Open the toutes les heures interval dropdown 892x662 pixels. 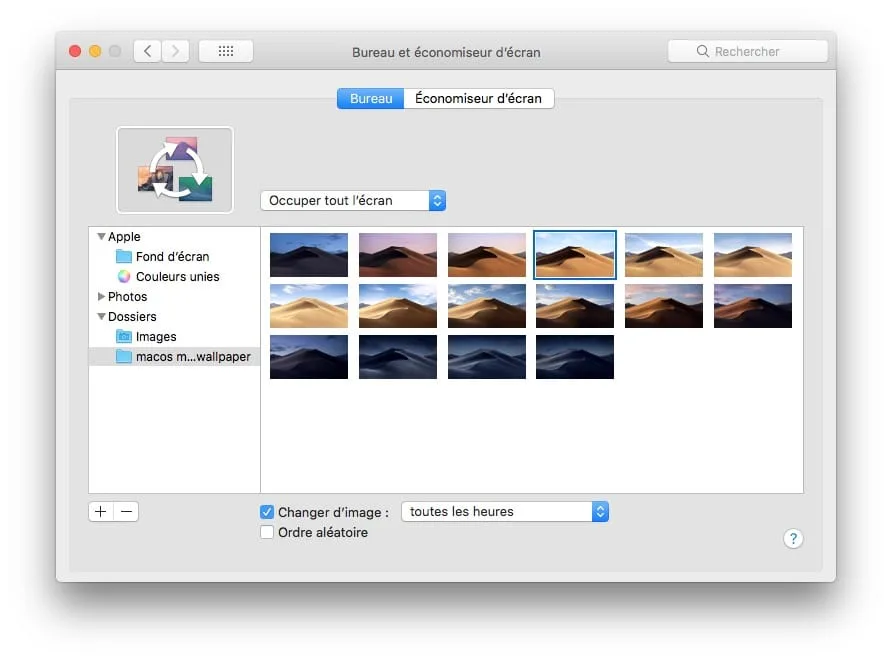tap(505, 511)
